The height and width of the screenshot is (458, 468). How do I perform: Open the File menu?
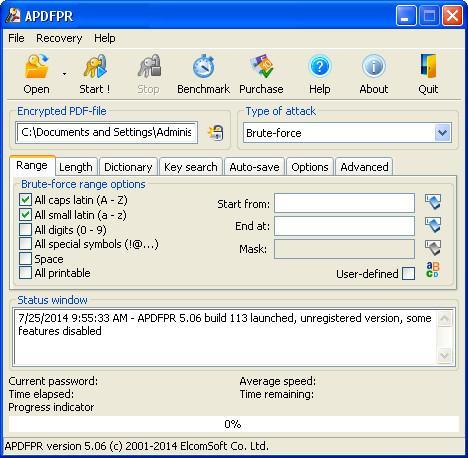[x=16, y=38]
